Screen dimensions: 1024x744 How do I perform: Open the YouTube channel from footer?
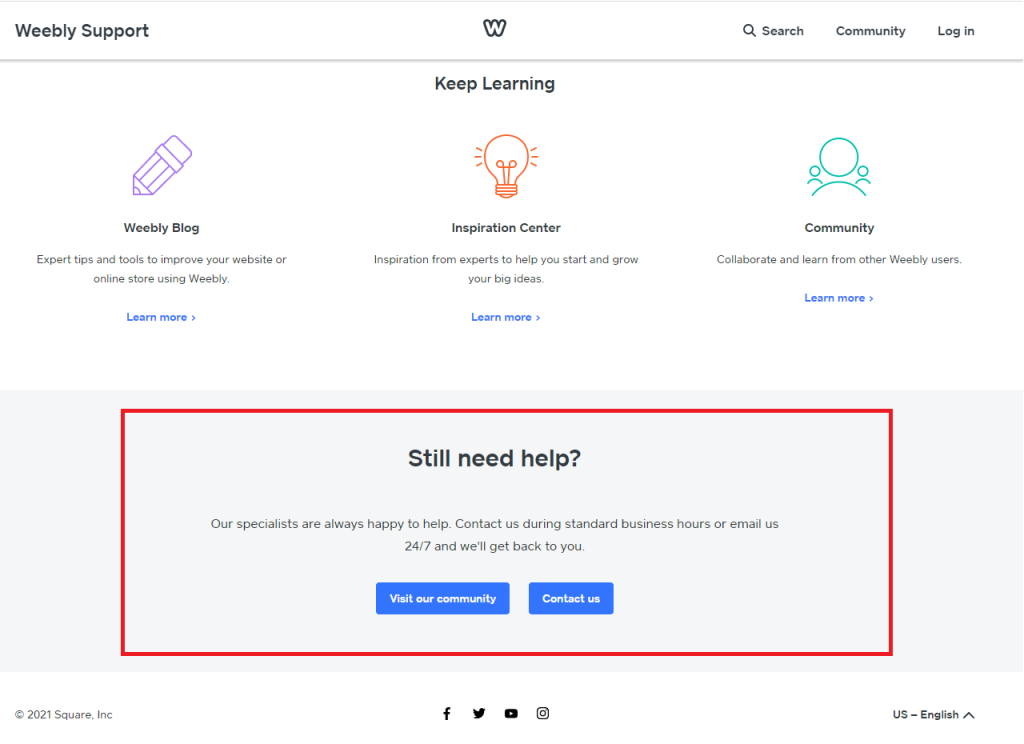tap(511, 713)
